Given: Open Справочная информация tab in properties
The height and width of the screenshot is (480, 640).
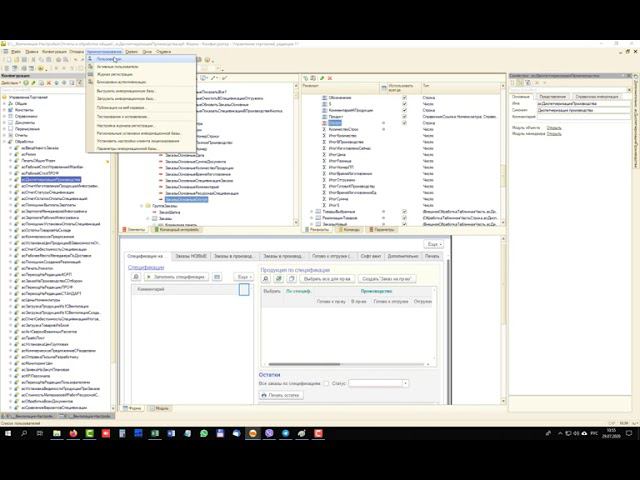Looking at the screenshot, I should click(x=597, y=97).
